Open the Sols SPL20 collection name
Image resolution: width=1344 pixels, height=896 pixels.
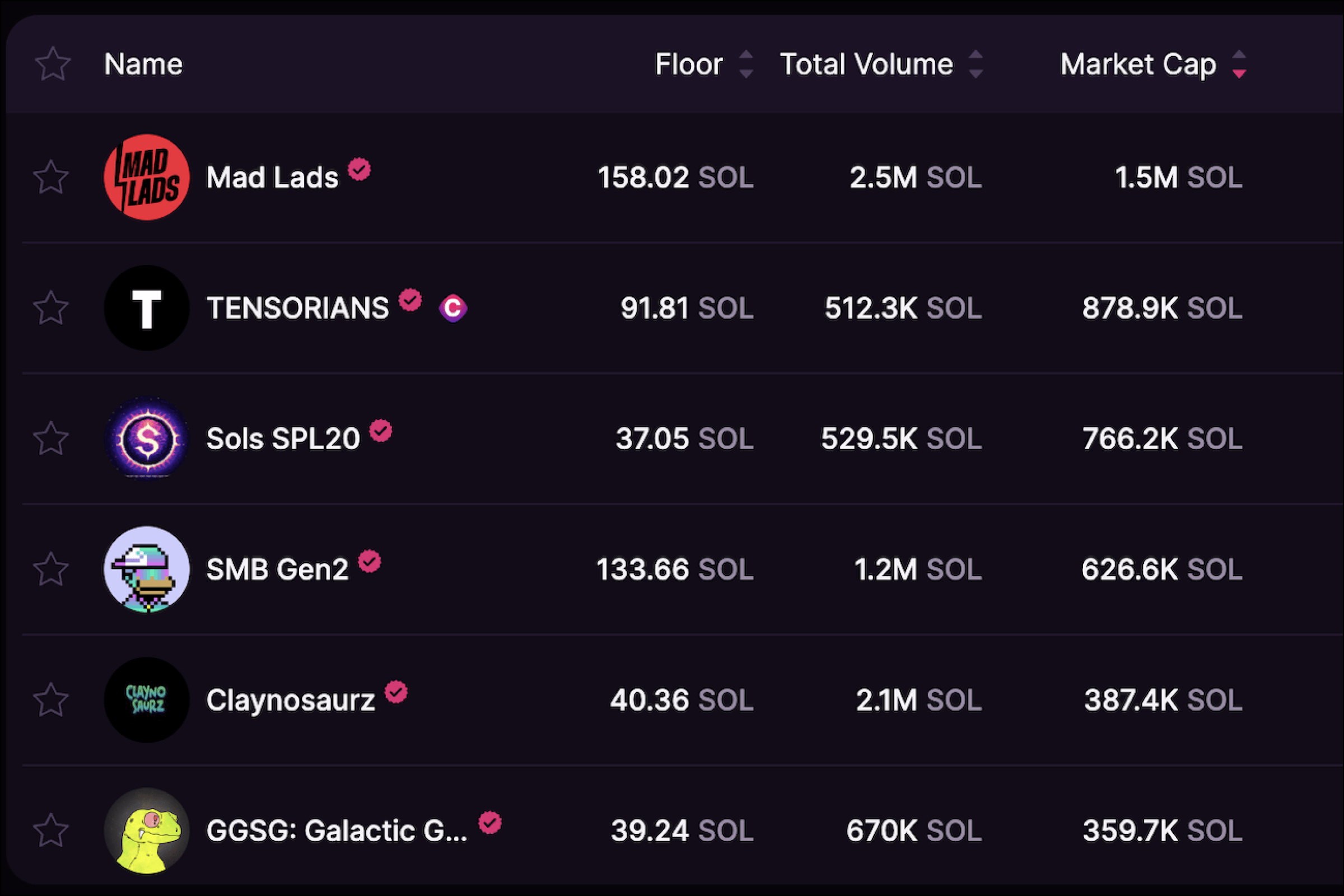(283, 439)
